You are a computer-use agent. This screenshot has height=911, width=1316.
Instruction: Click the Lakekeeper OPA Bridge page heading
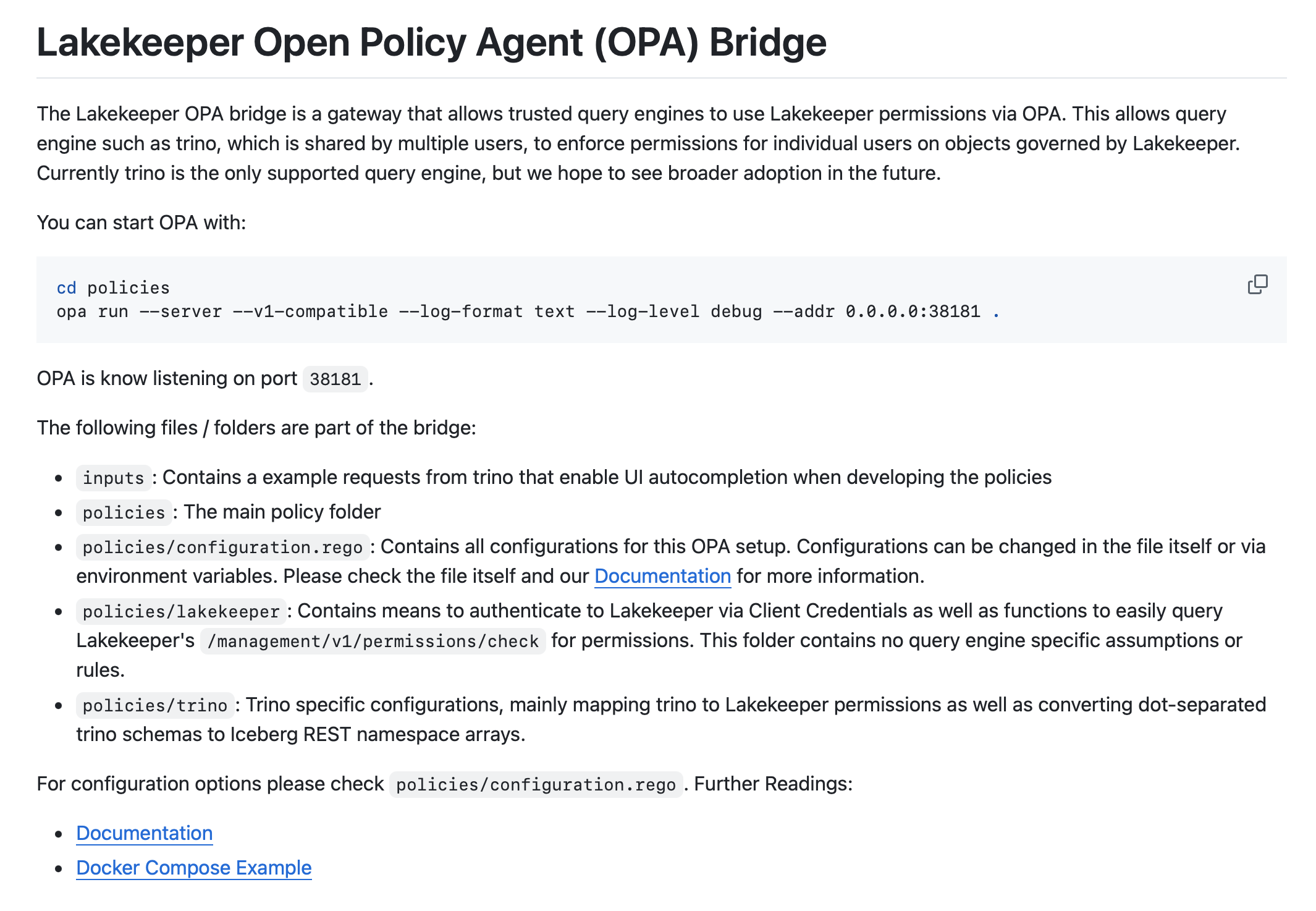(431, 42)
